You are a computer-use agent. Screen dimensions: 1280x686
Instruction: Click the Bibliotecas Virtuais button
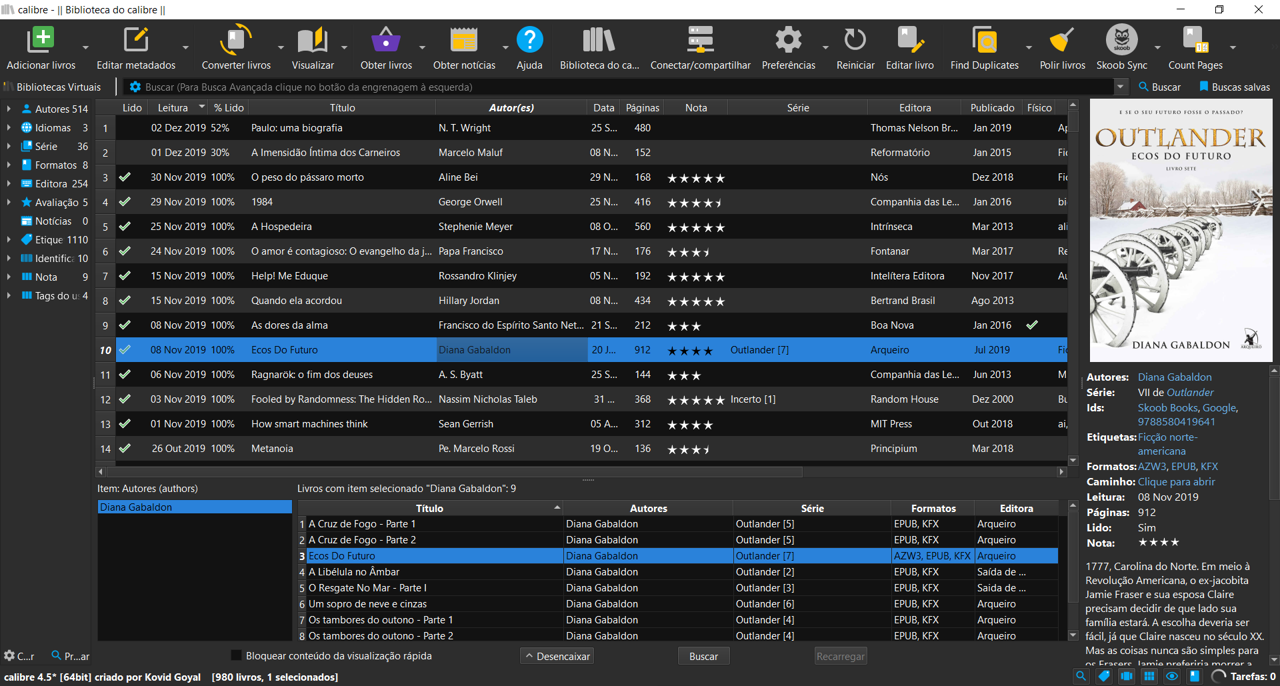coord(51,87)
